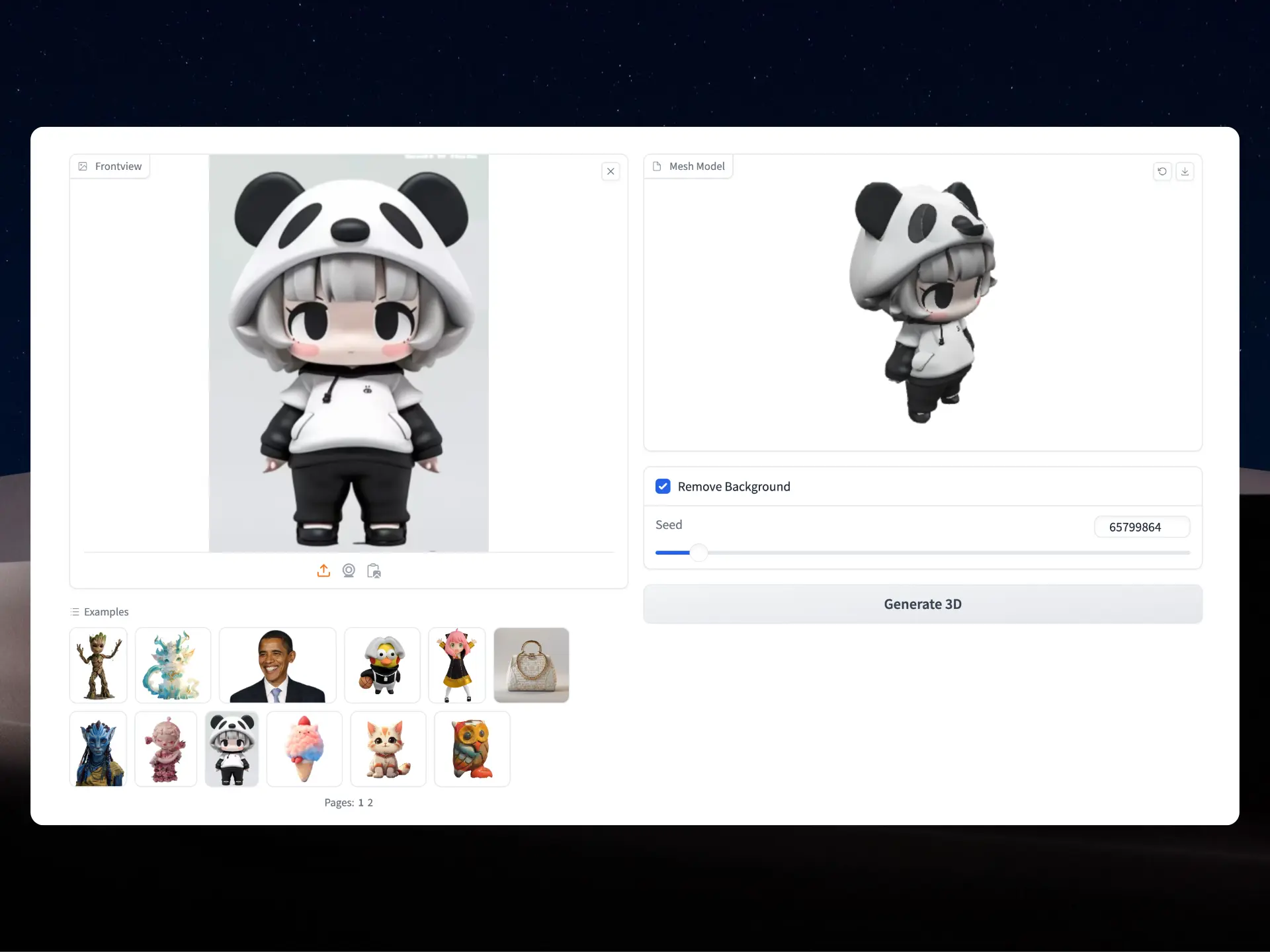
Task: Clear the Frontview image with X
Action: (611, 171)
